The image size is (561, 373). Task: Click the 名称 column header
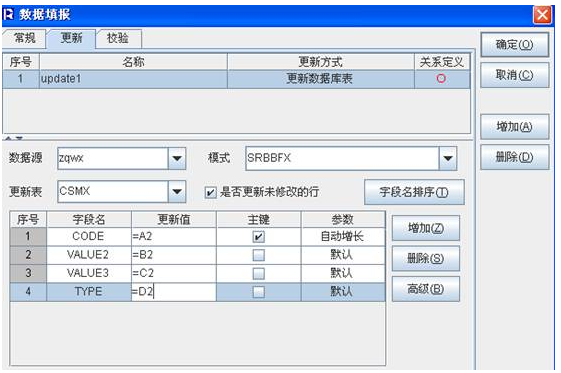[133, 62]
